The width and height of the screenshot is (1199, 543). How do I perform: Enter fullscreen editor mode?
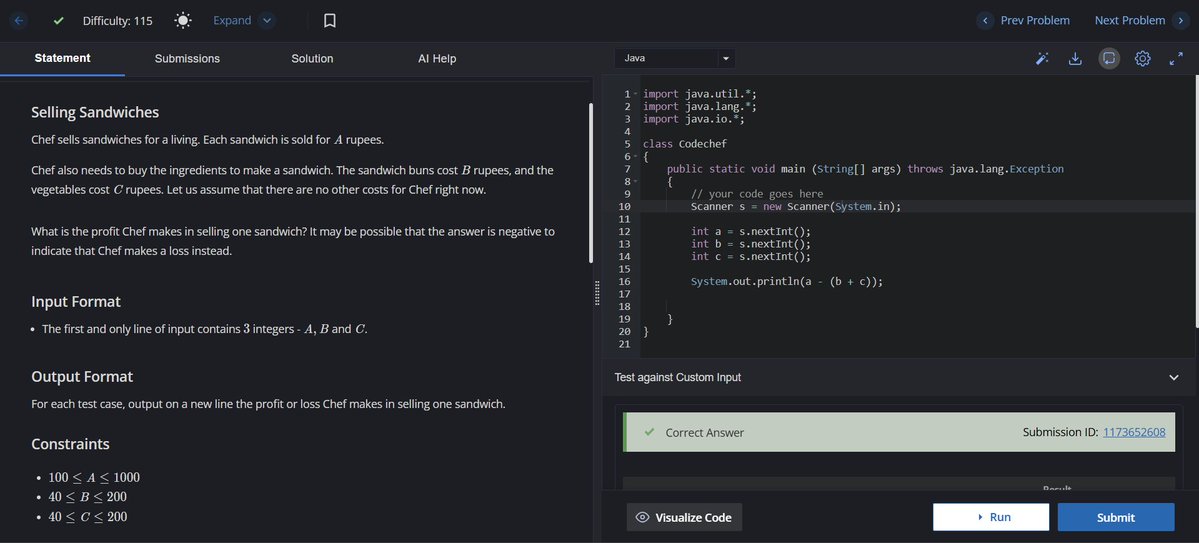1176,58
